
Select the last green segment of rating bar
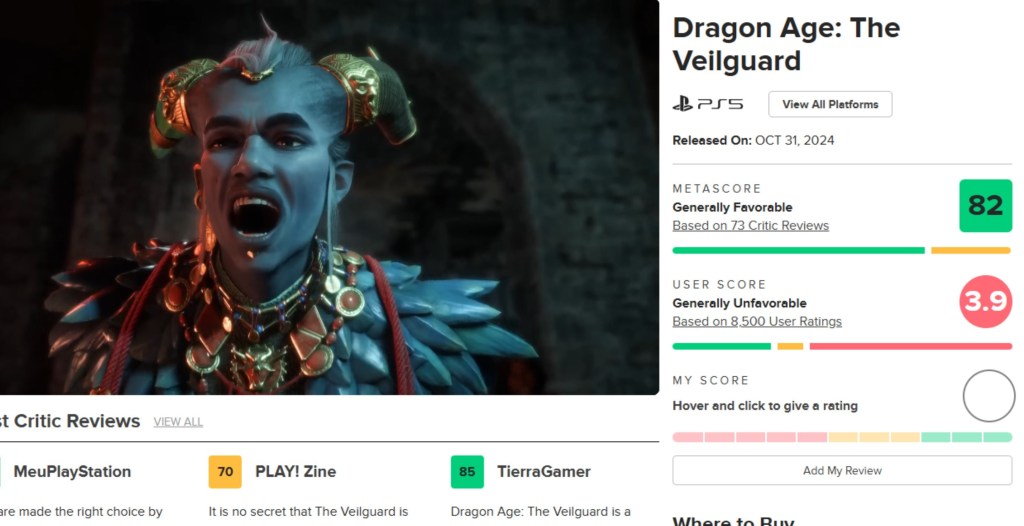(998, 437)
